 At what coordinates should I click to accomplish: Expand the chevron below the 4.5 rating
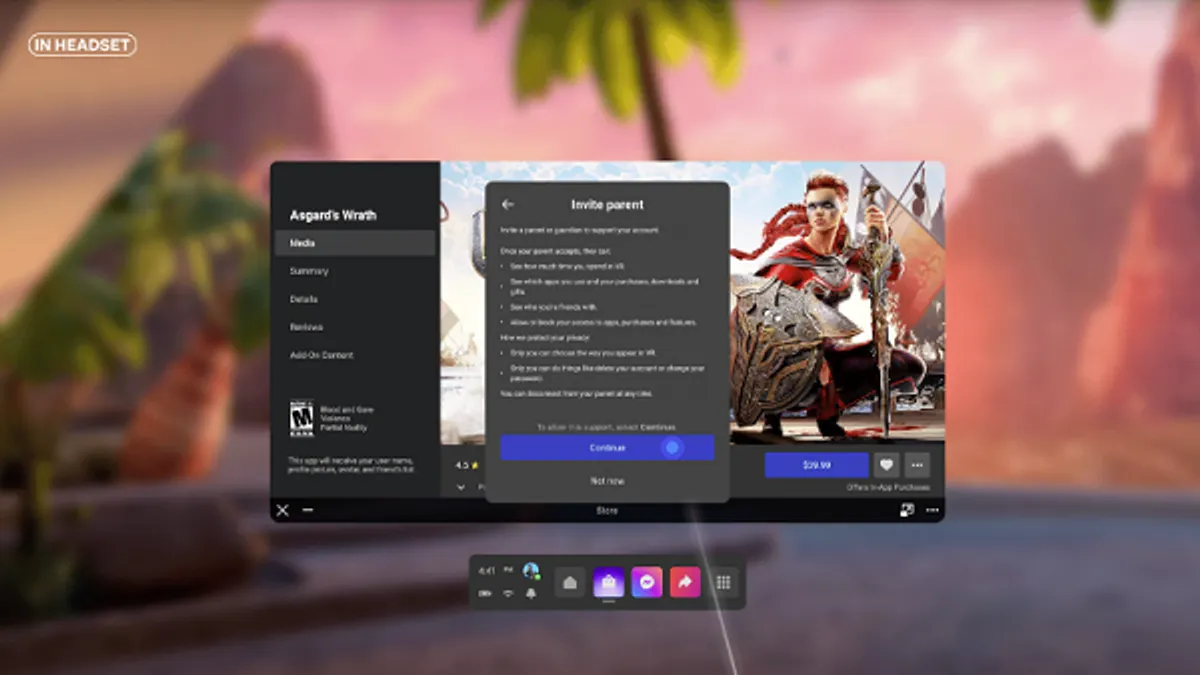(x=461, y=487)
